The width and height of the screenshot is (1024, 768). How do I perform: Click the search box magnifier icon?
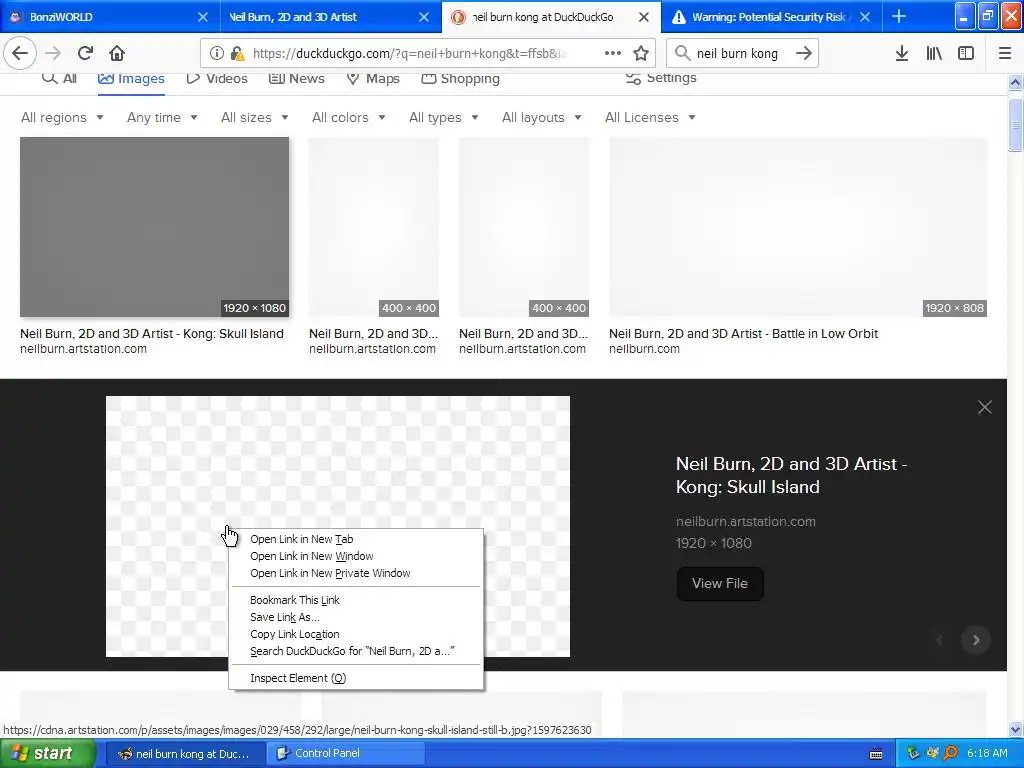(x=682, y=53)
